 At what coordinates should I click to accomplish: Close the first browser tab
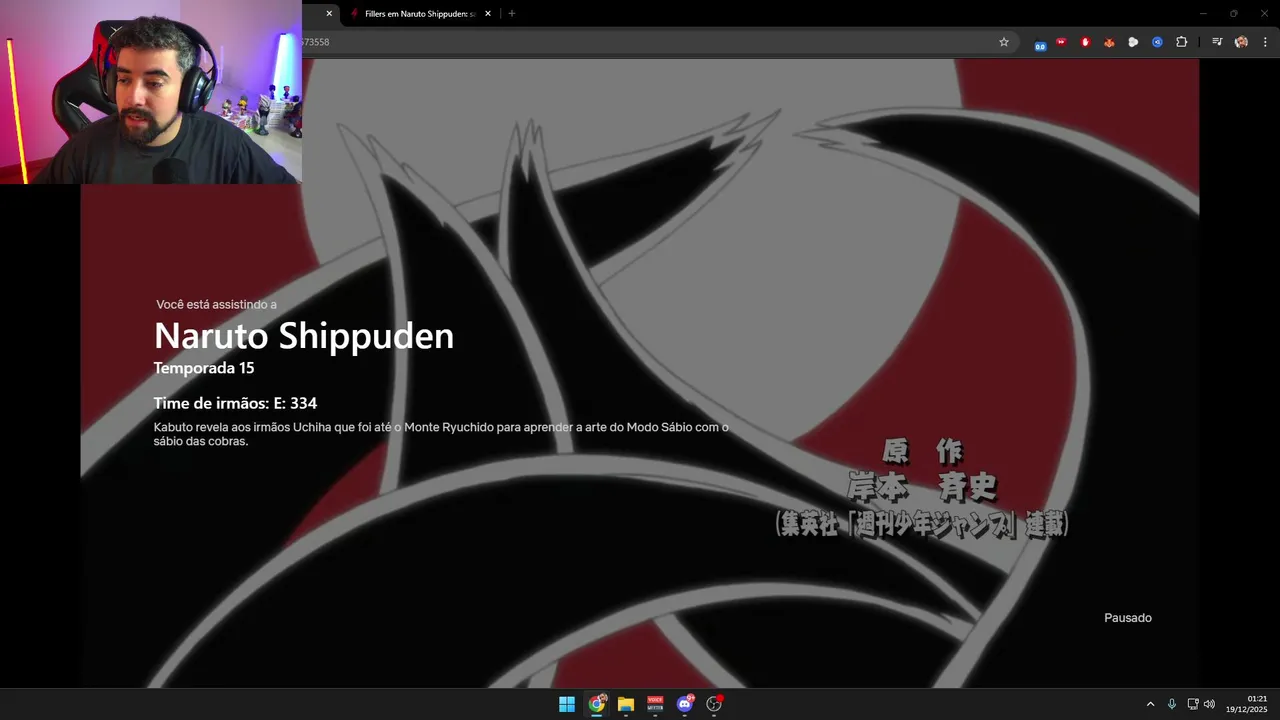[329, 13]
